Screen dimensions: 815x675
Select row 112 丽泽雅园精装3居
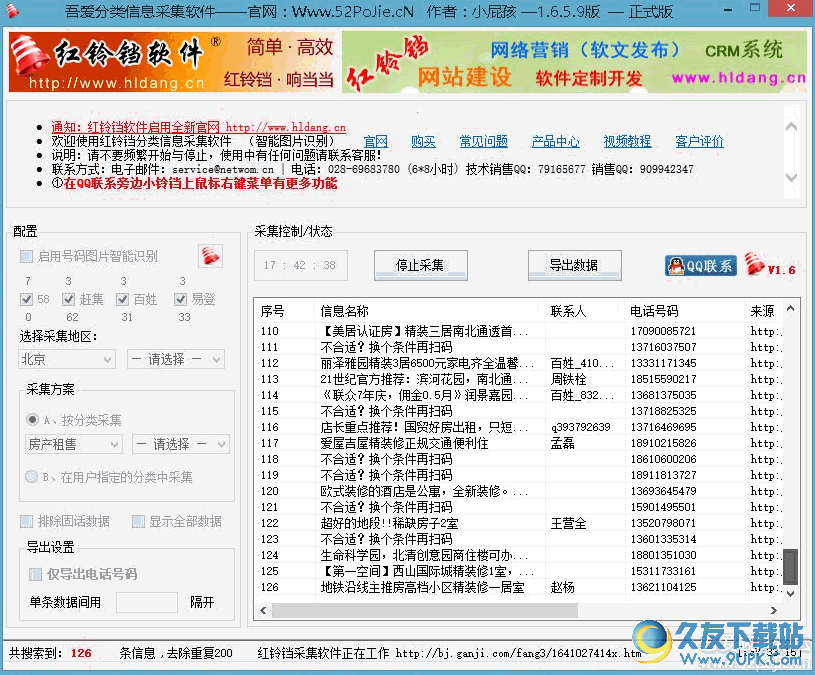pyautogui.click(x=519, y=363)
